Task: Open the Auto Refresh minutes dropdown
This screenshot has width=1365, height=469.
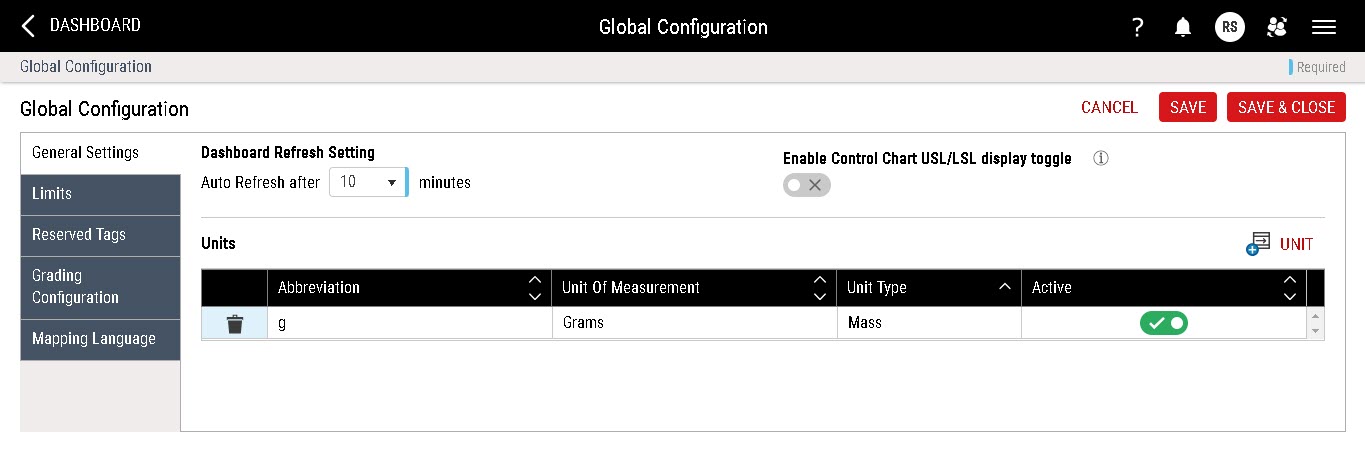Action: [367, 182]
